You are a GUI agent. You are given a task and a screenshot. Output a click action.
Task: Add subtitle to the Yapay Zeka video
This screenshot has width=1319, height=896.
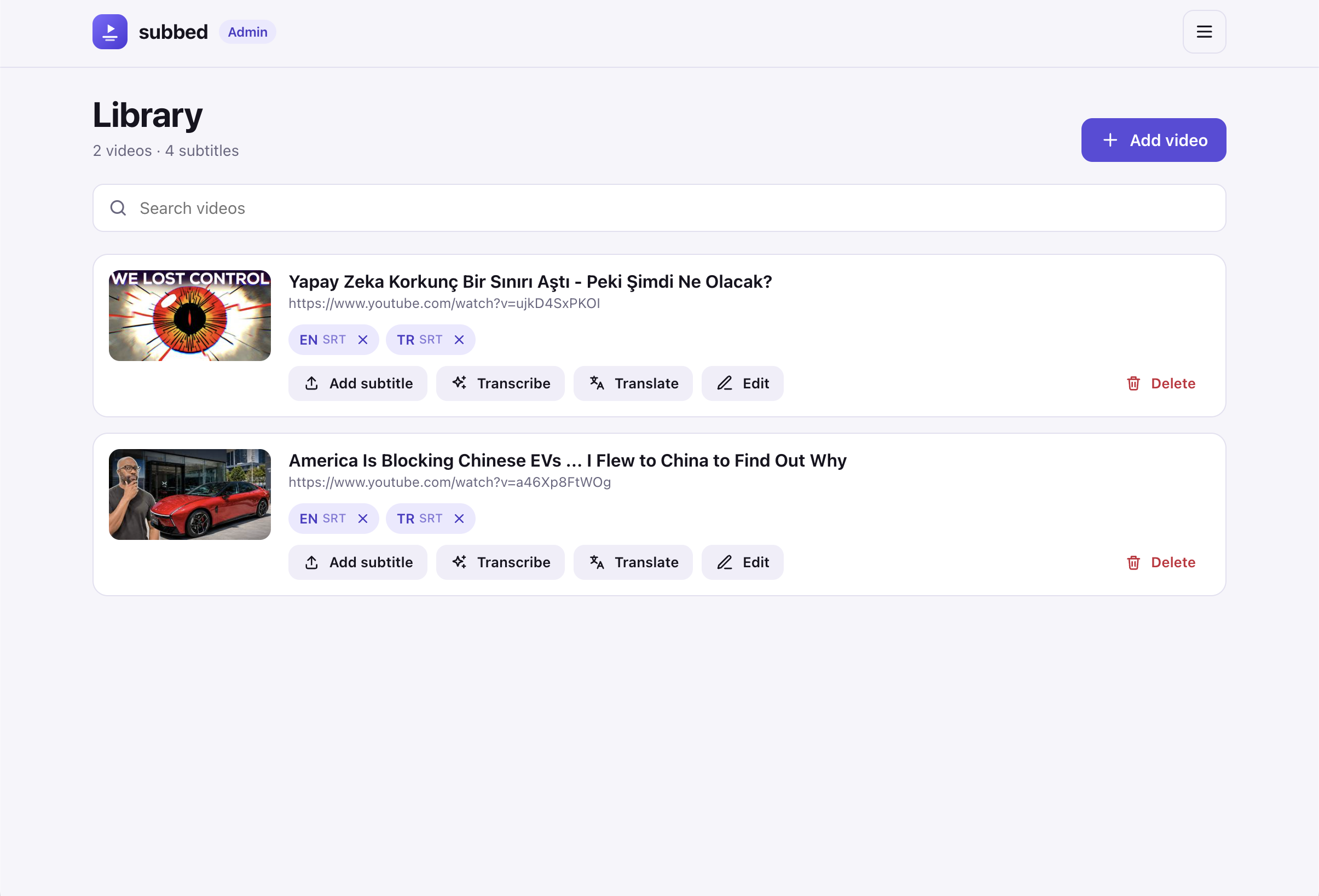(x=357, y=383)
